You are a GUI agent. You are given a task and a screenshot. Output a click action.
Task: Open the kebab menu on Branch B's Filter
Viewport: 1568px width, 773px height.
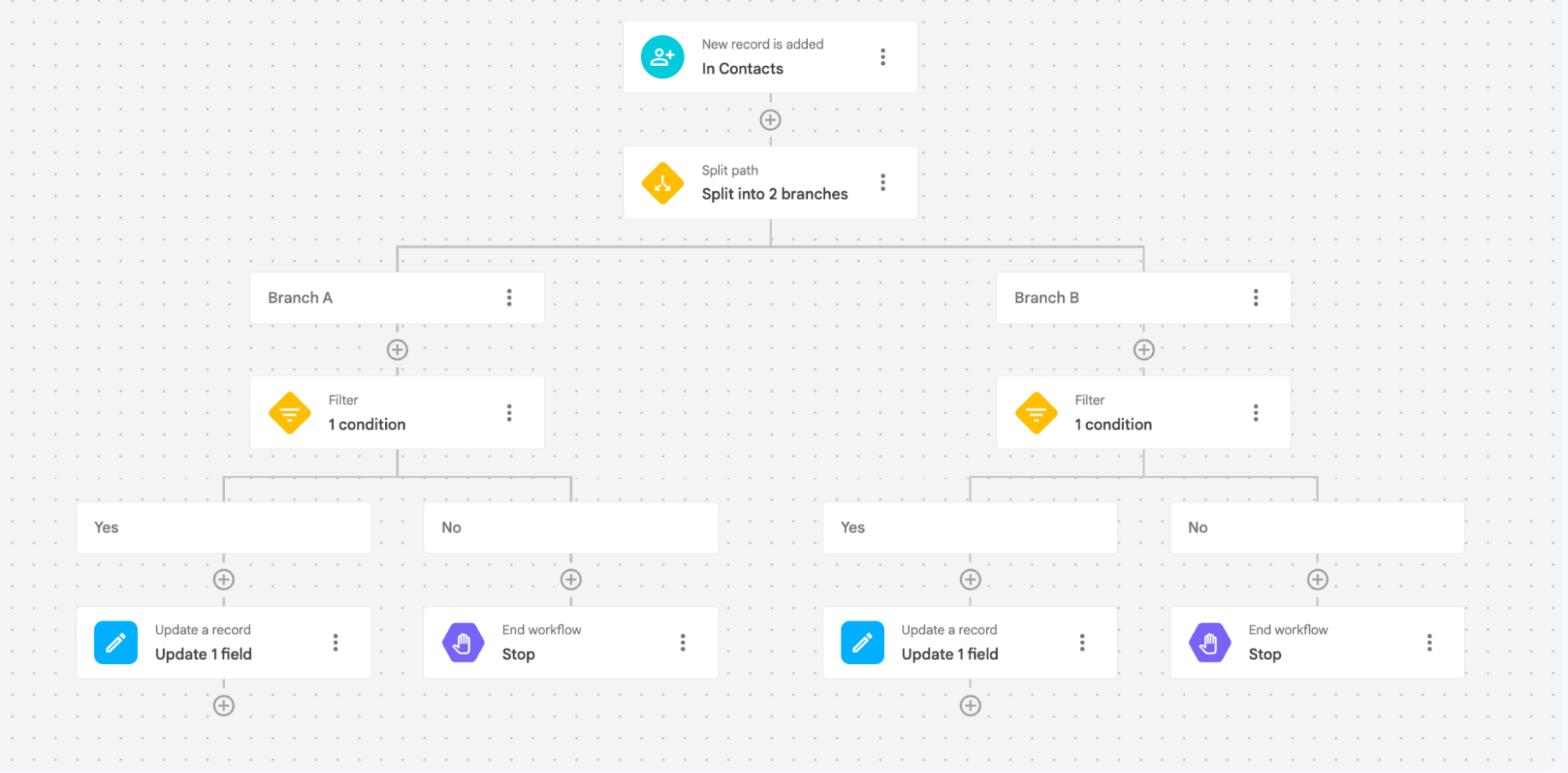coord(1256,412)
